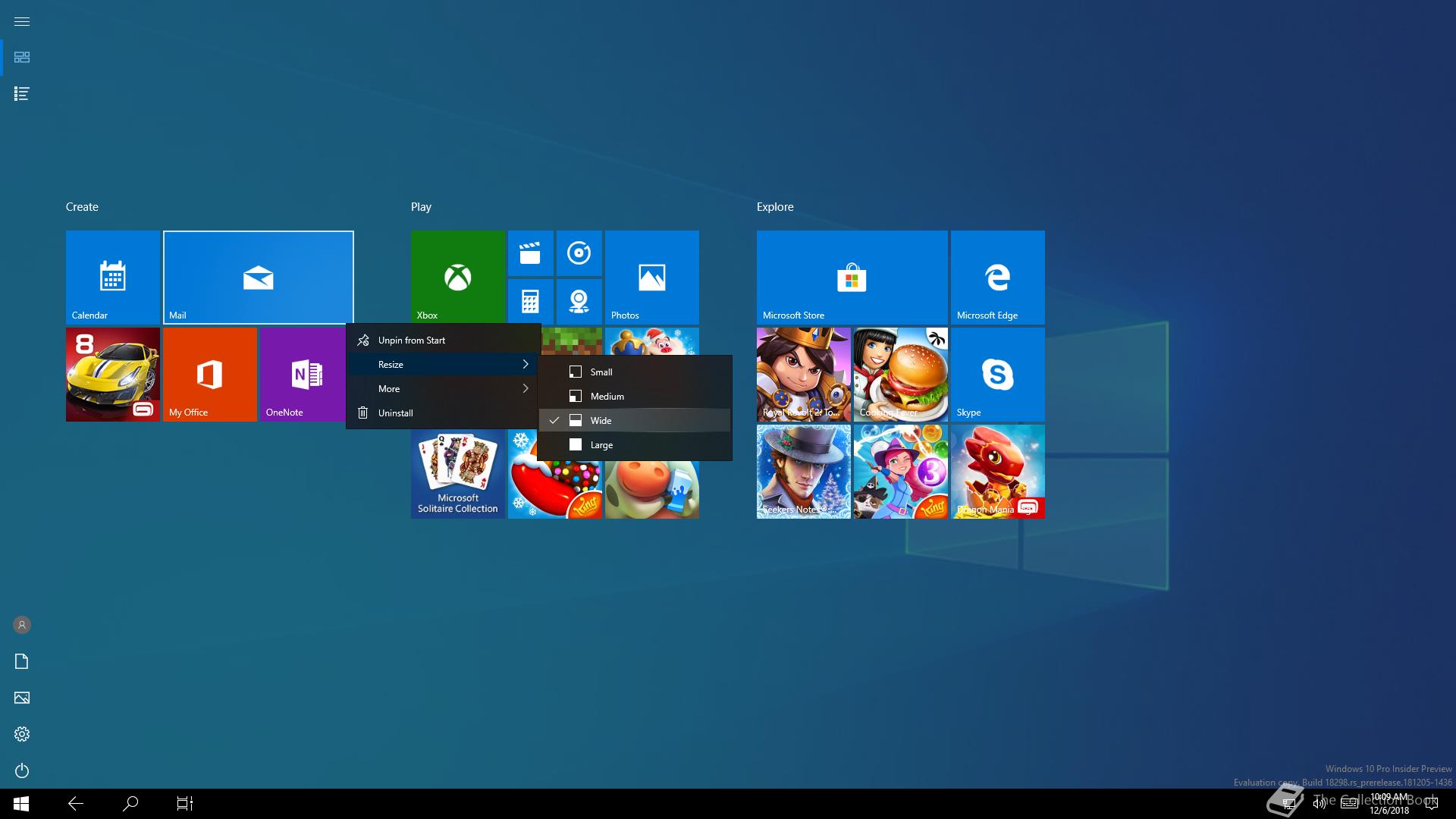The width and height of the screenshot is (1456, 819).
Task: Open the Calendar tile
Action: click(x=113, y=278)
